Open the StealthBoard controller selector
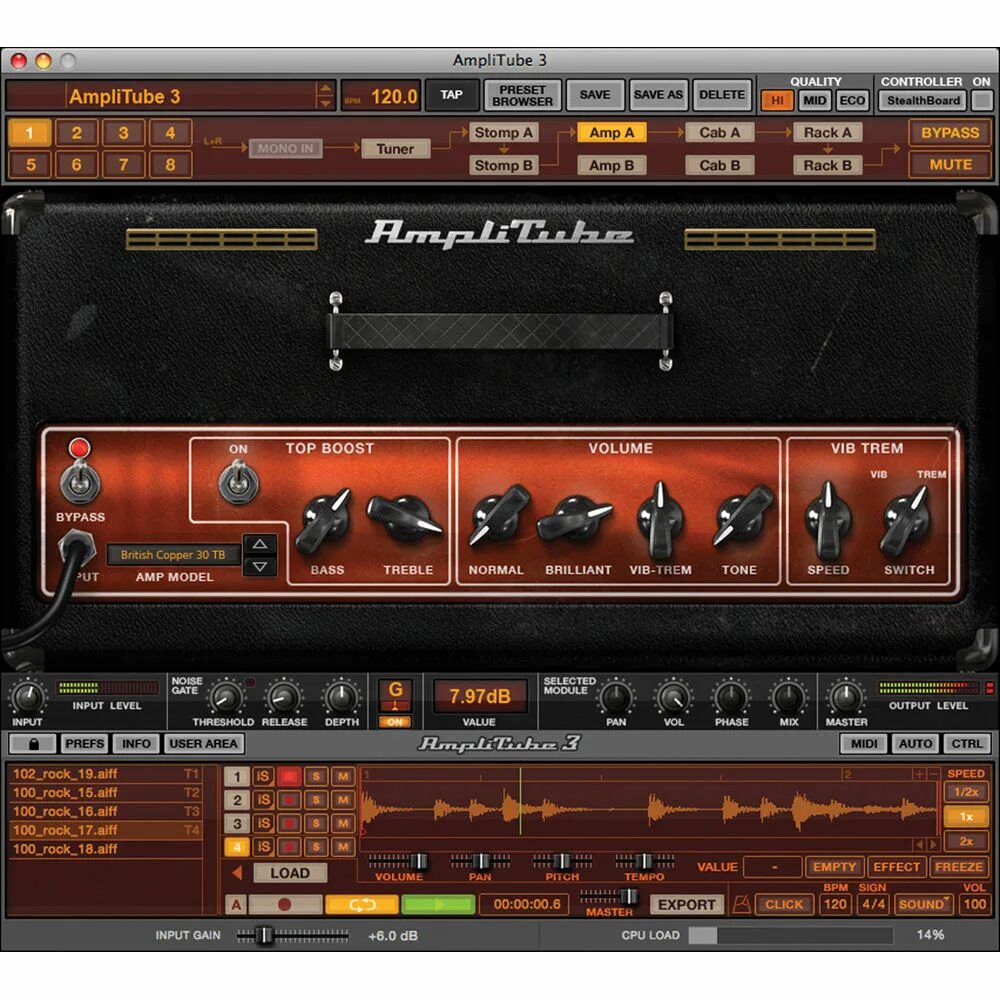Viewport: 1000px width, 1000px height. click(x=923, y=100)
